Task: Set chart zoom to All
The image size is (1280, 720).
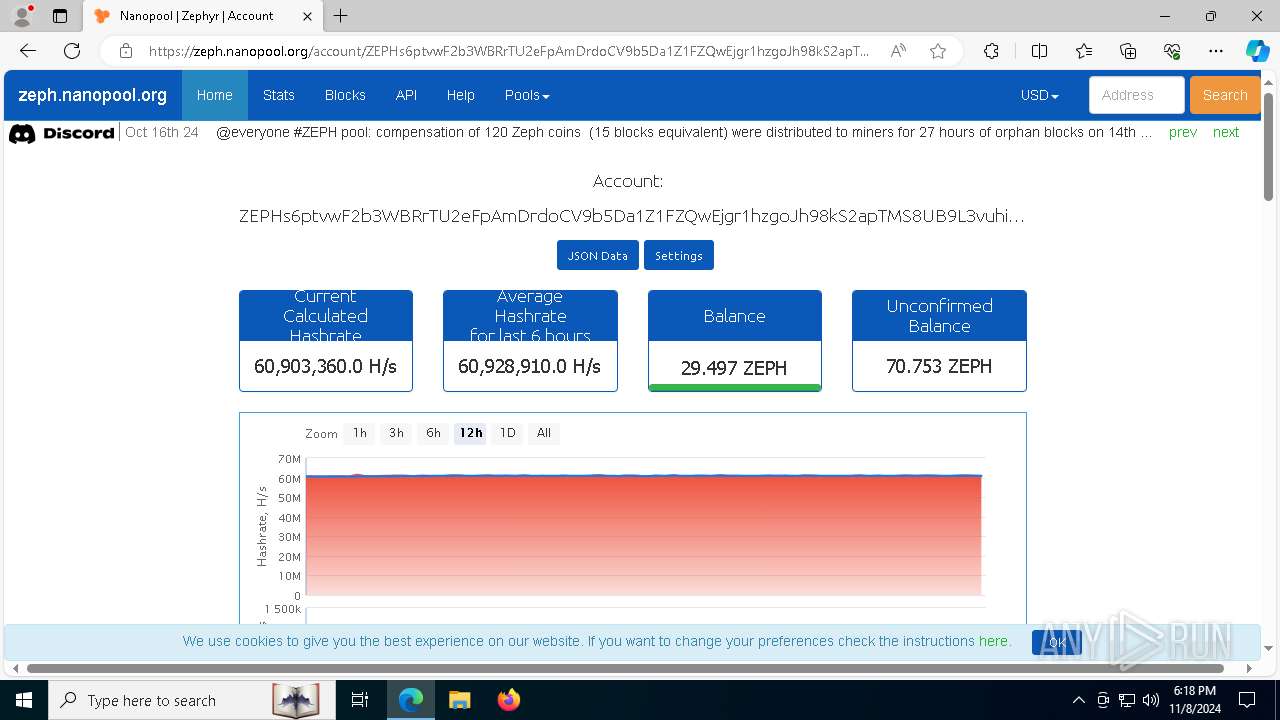Action: click(543, 433)
